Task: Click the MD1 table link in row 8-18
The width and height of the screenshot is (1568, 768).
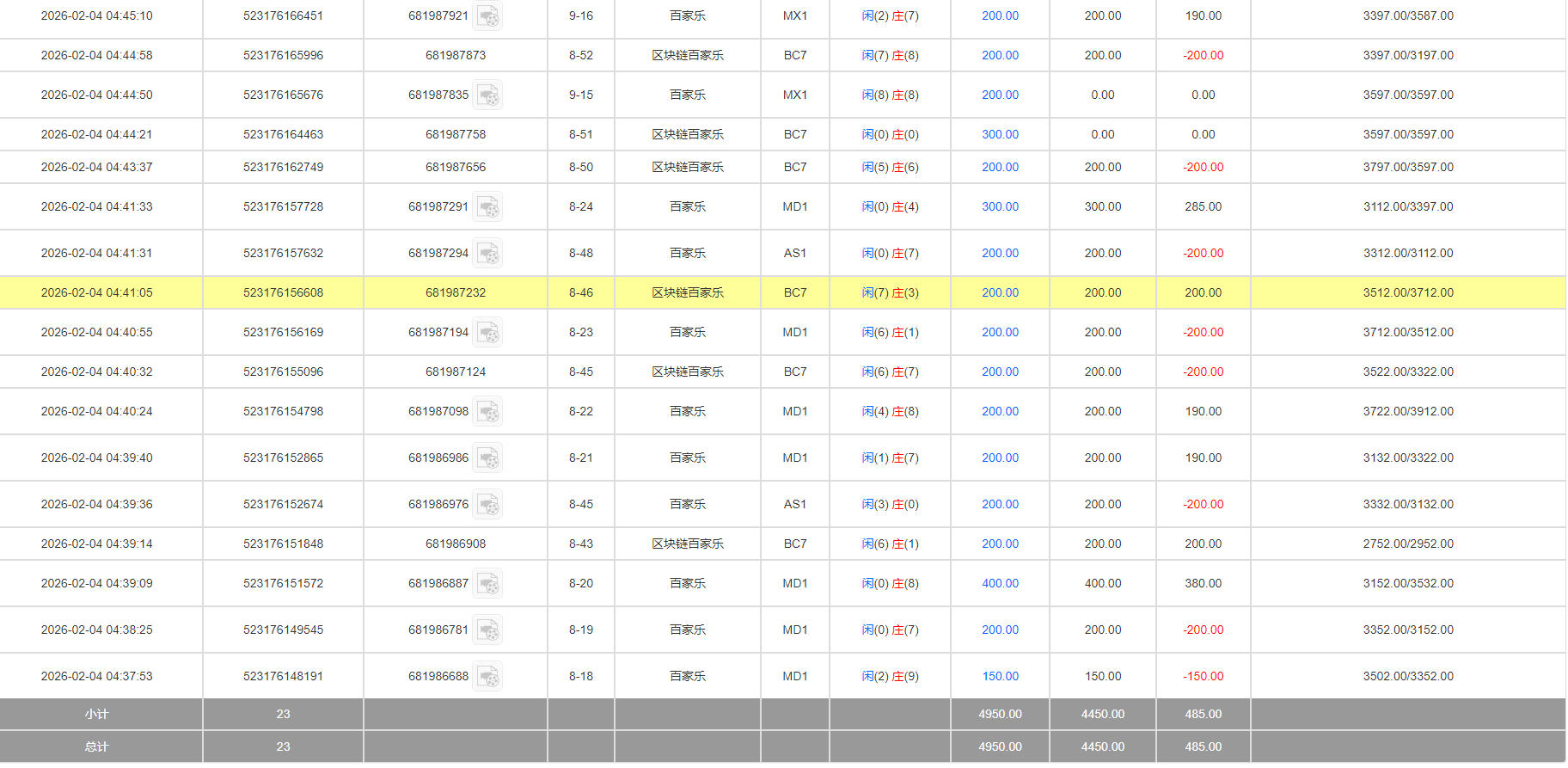Action: (794, 677)
